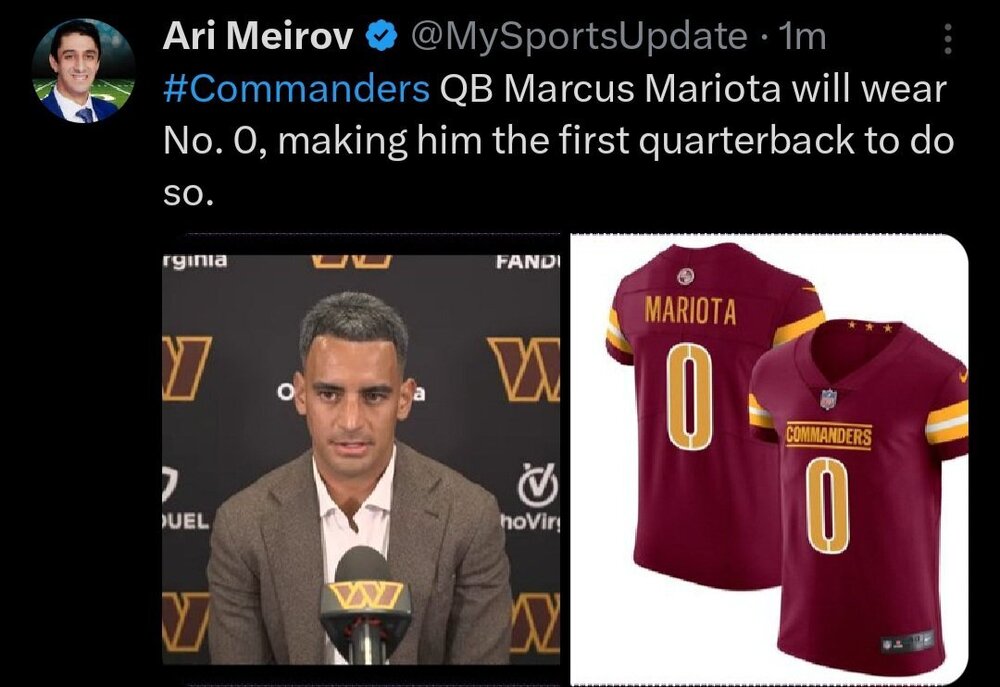Viewport: 1000px width, 687px height.
Task: Open the tweet via the 1m timestamp
Action: pos(804,37)
